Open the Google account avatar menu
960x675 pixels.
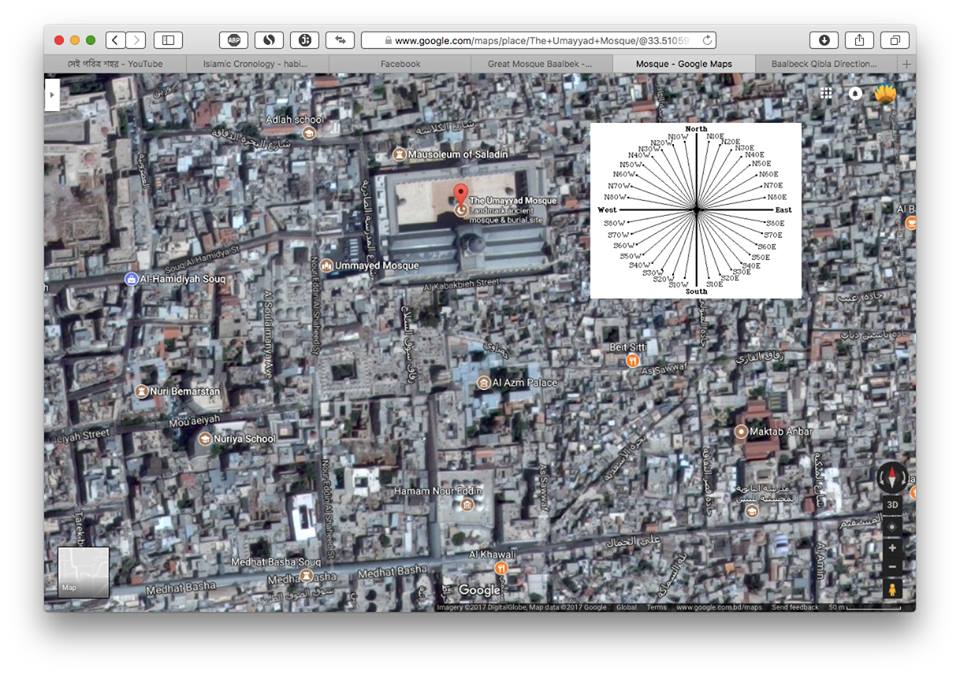tap(885, 93)
